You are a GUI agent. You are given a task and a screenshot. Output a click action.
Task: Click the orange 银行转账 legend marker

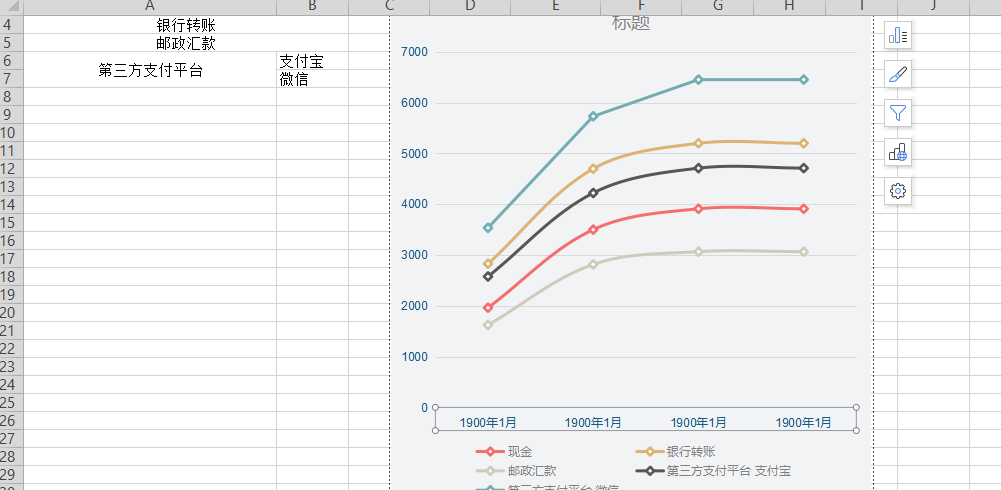649,452
